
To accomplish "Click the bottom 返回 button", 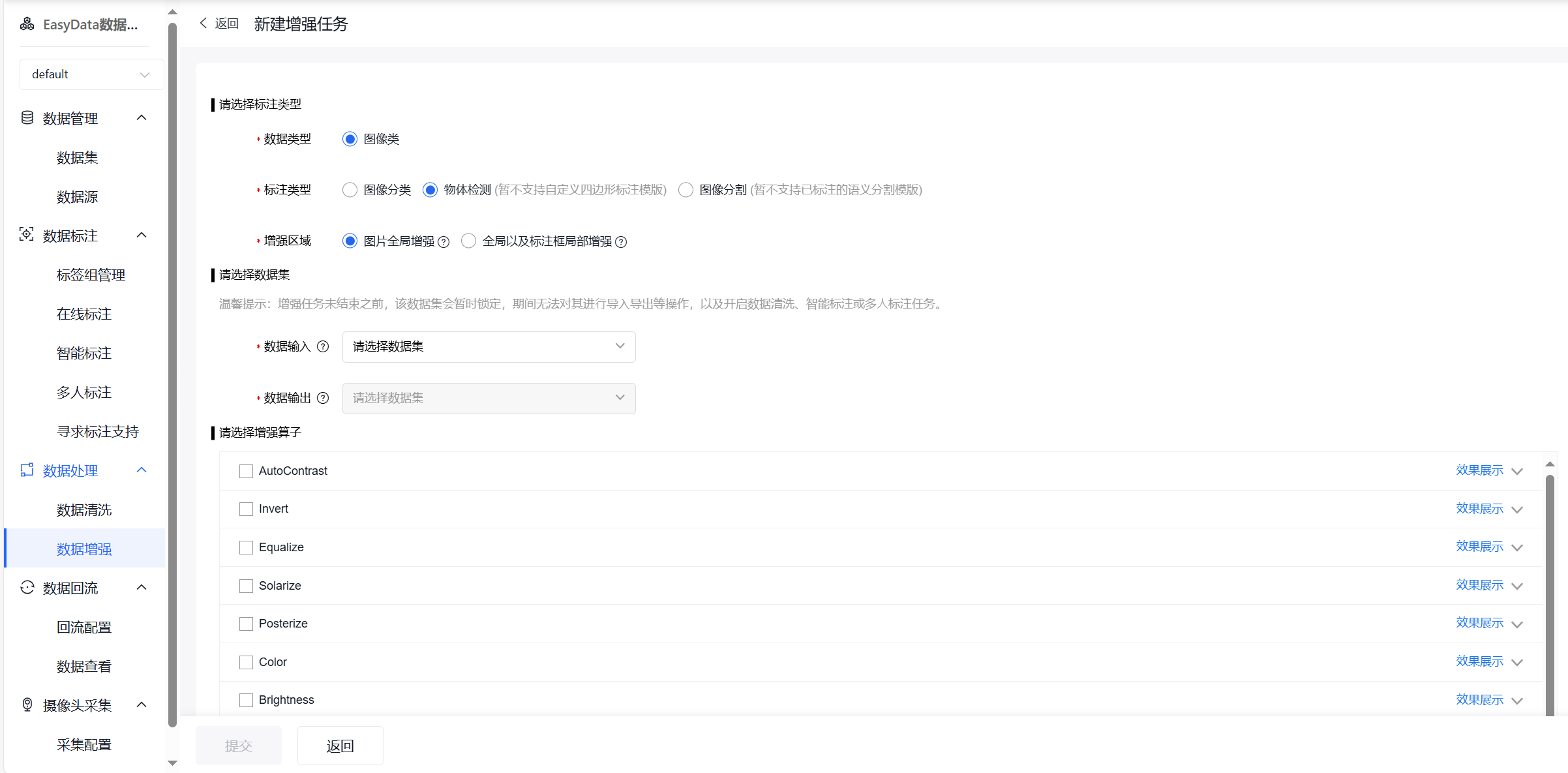I will (340, 745).
